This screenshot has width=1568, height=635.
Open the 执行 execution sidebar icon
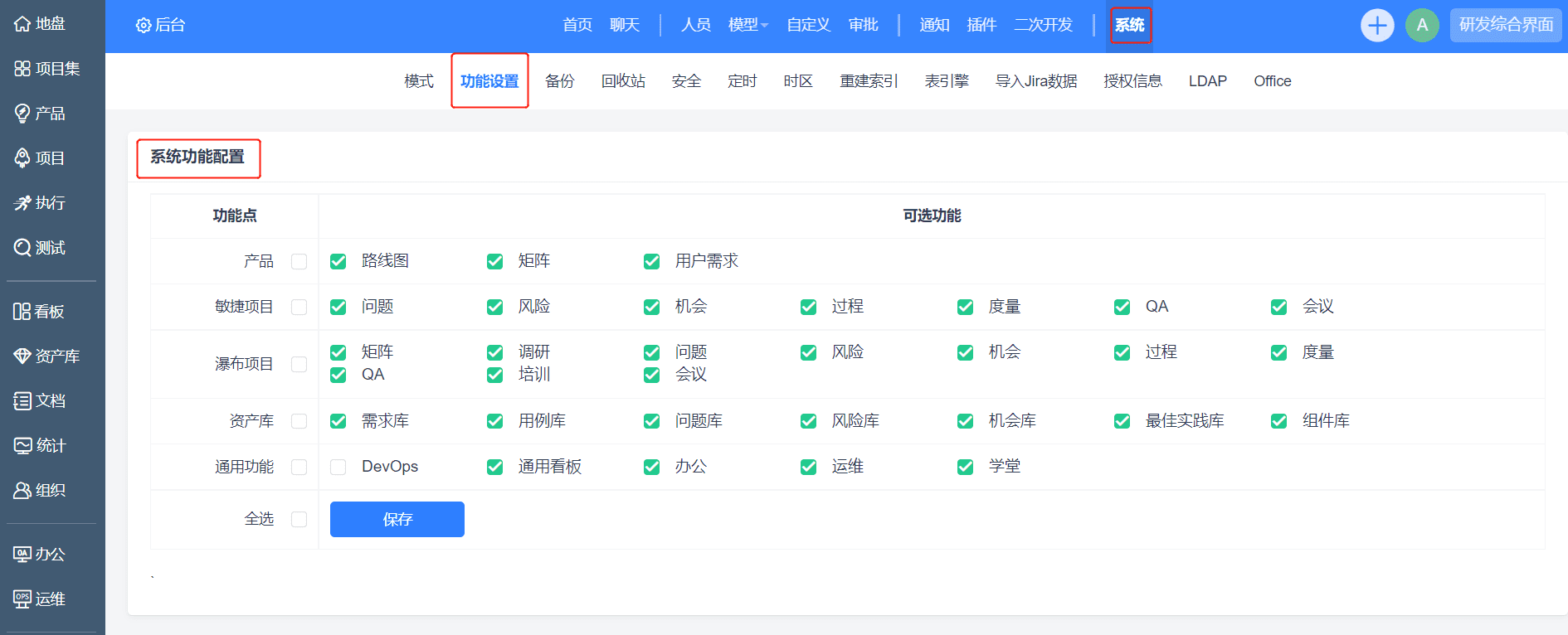[22, 203]
